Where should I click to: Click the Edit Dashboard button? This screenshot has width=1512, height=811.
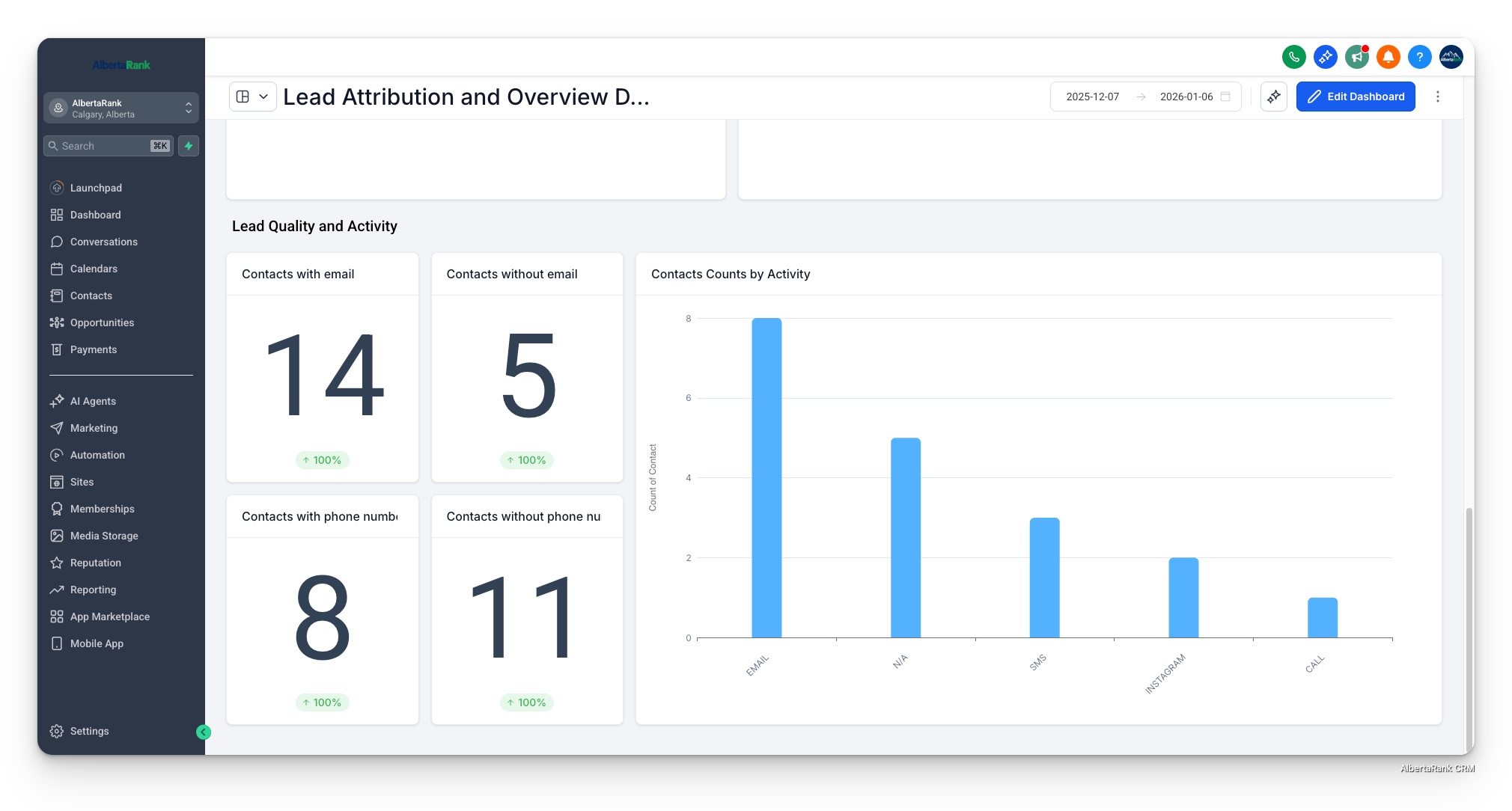click(1355, 97)
